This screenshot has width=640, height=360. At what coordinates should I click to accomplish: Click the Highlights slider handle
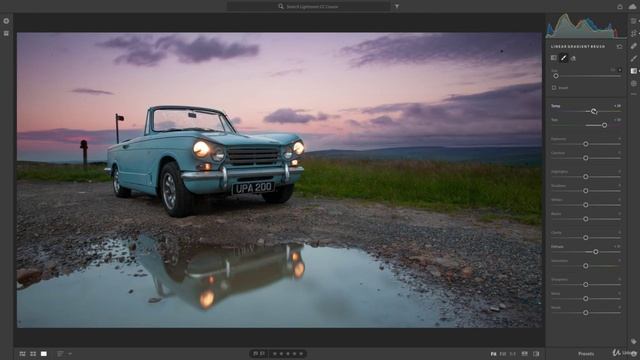[x=586, y=177]
